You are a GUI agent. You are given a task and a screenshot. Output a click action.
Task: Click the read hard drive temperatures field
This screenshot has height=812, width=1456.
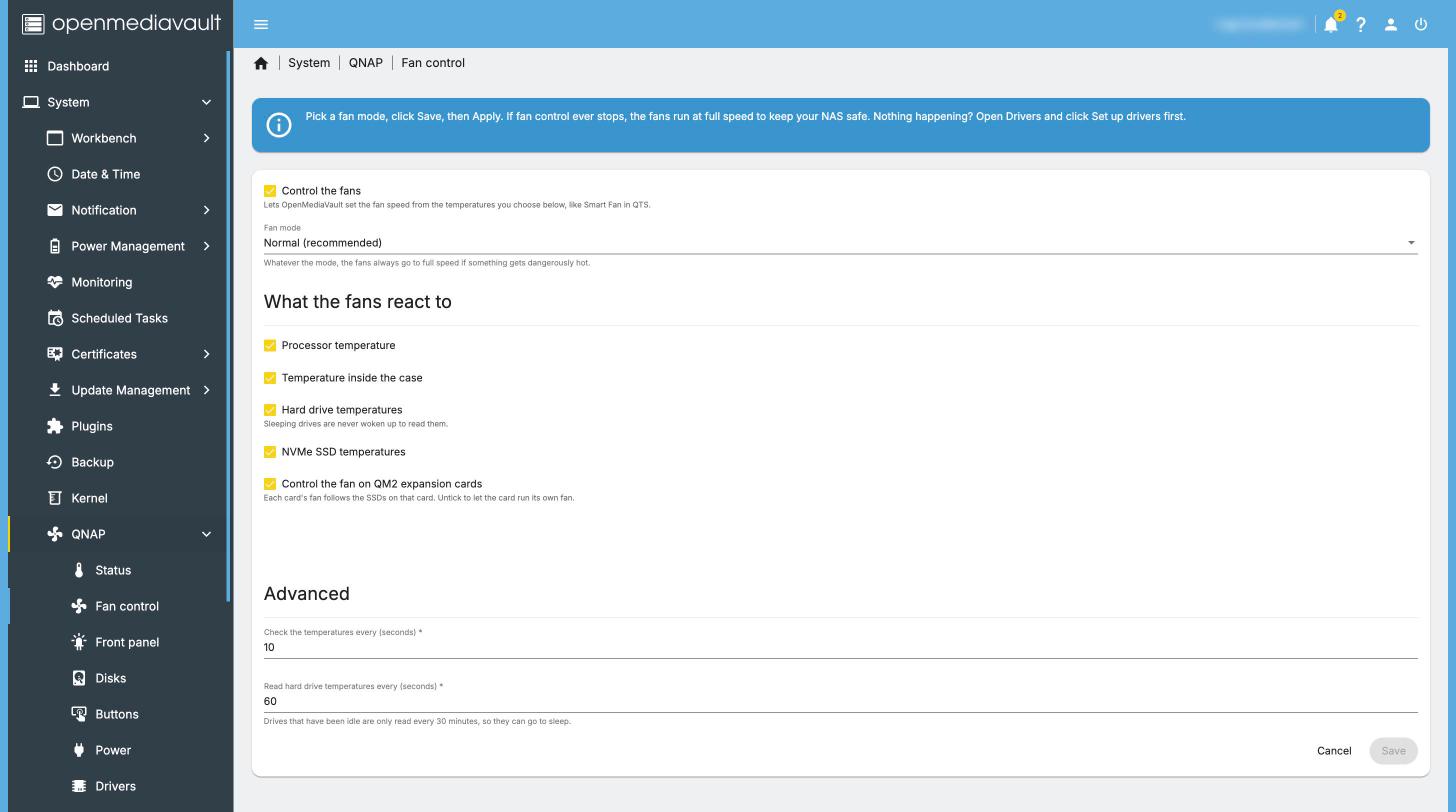tap(840, 702)
